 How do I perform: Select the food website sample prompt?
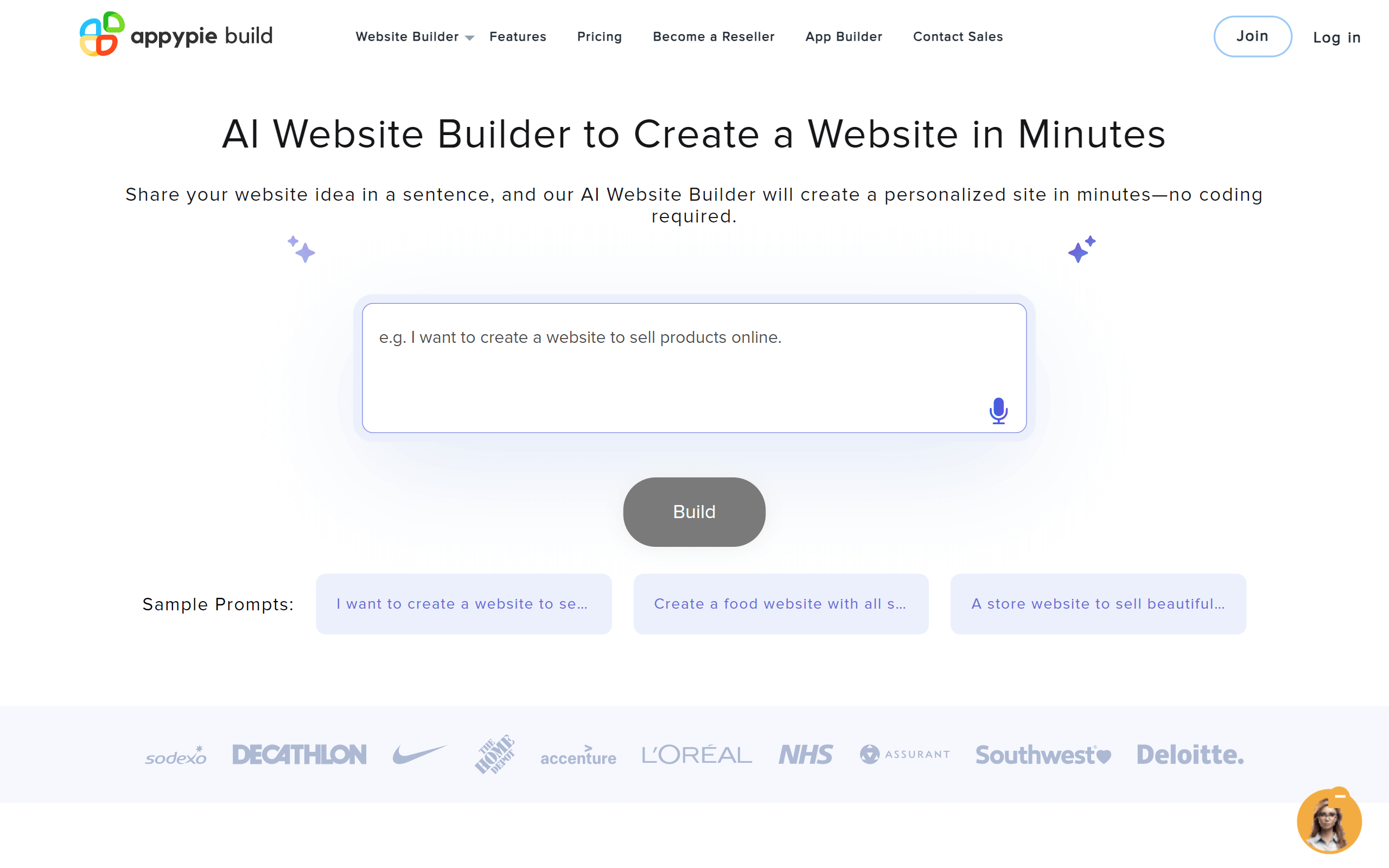click(x=780, y=603)
